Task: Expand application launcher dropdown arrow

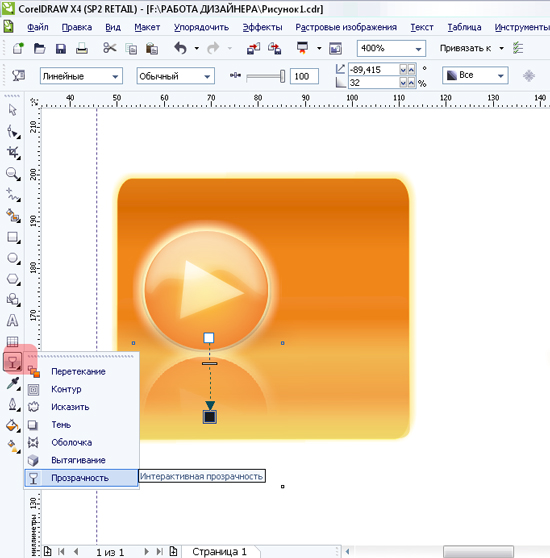Action: pos(319,48)
